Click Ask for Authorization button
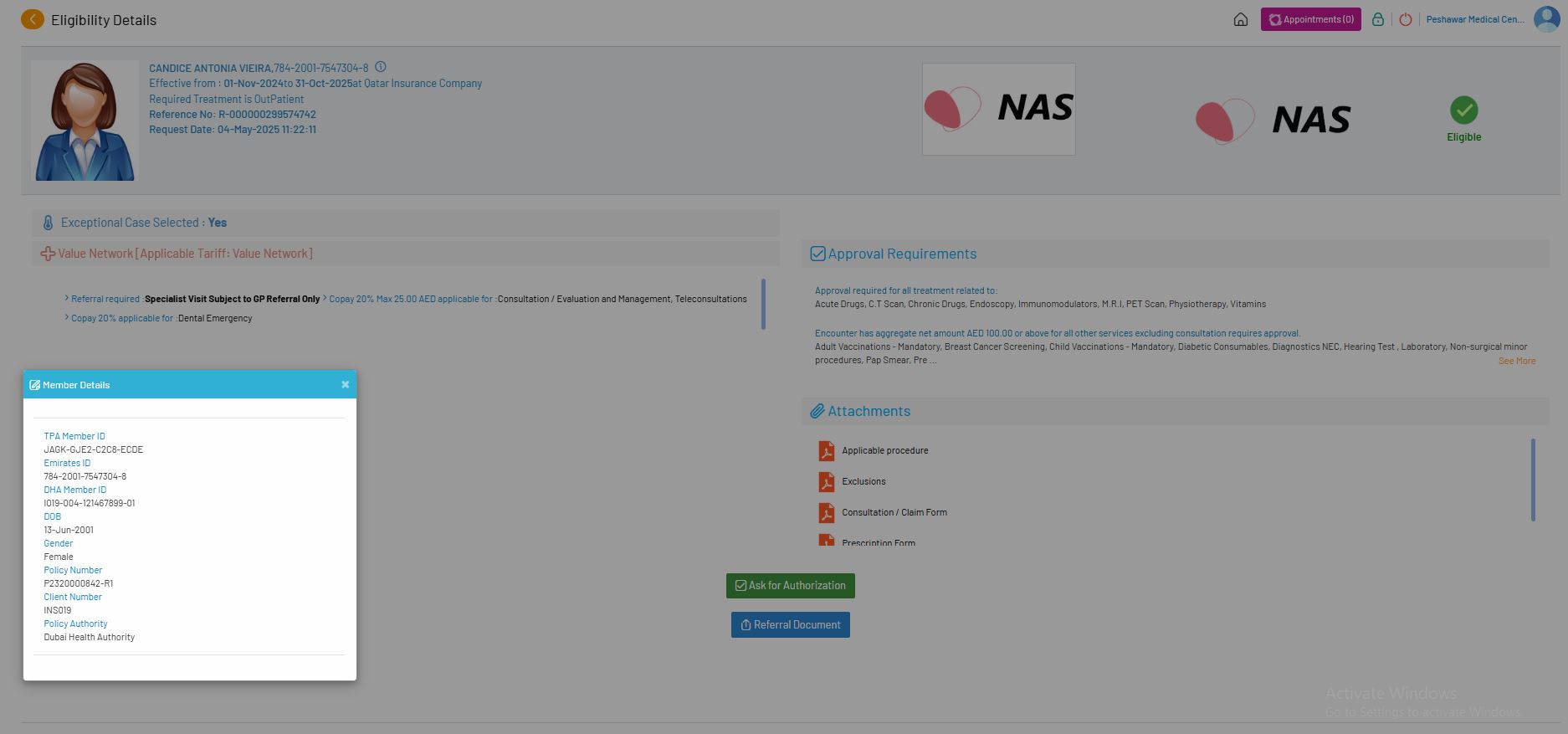Screen dimensions: 1568x734 click(790, 586)
